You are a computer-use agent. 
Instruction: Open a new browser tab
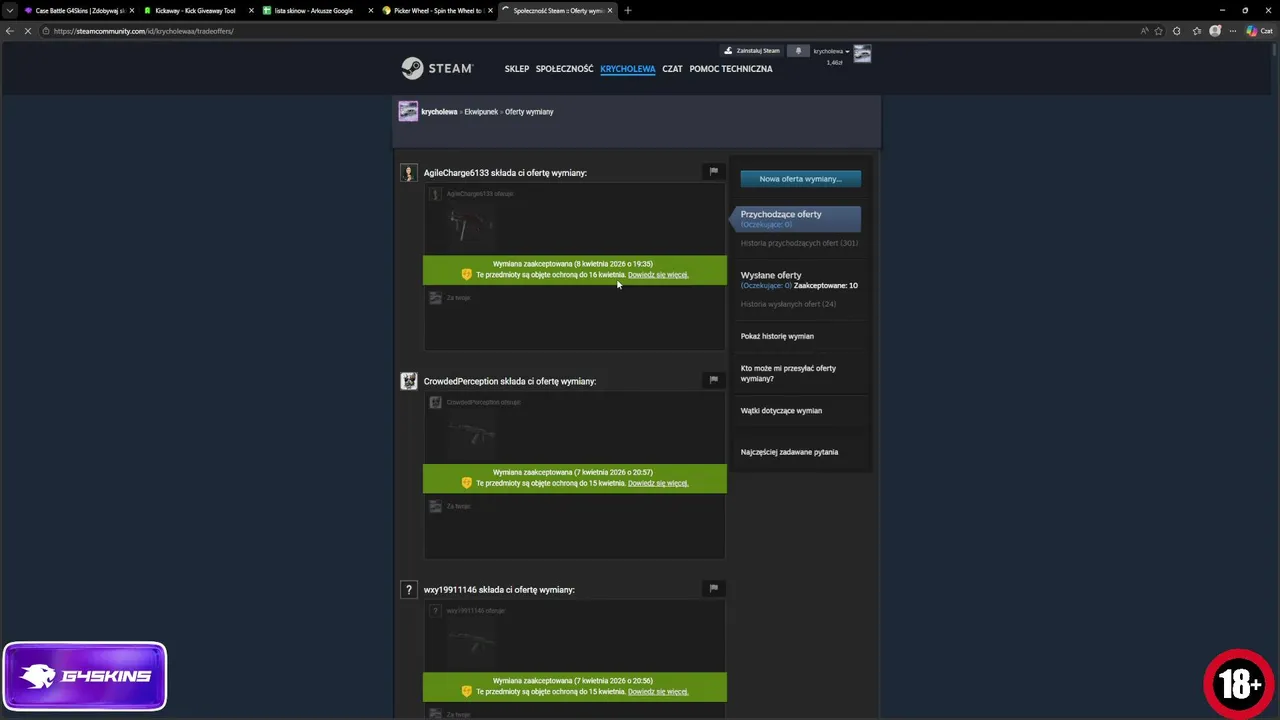tap(627, 10)
